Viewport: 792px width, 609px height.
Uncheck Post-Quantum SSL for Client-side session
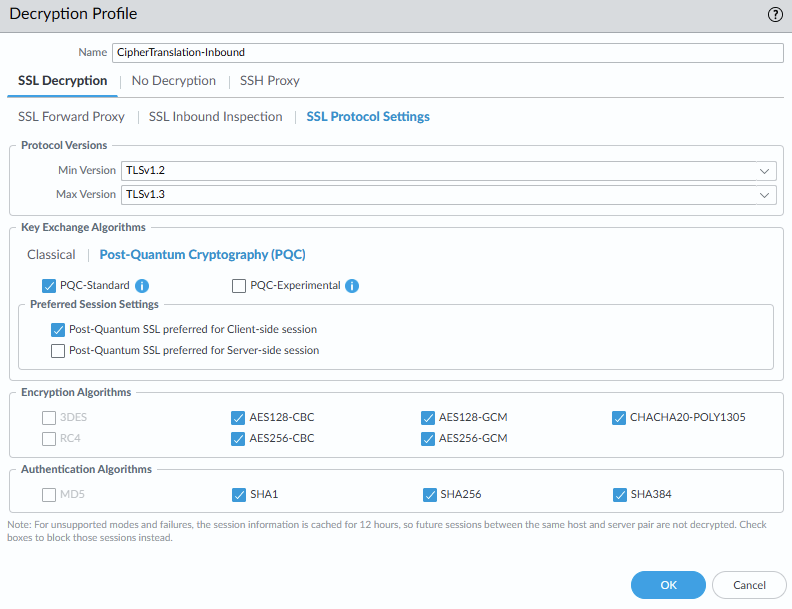click(58, 329)
